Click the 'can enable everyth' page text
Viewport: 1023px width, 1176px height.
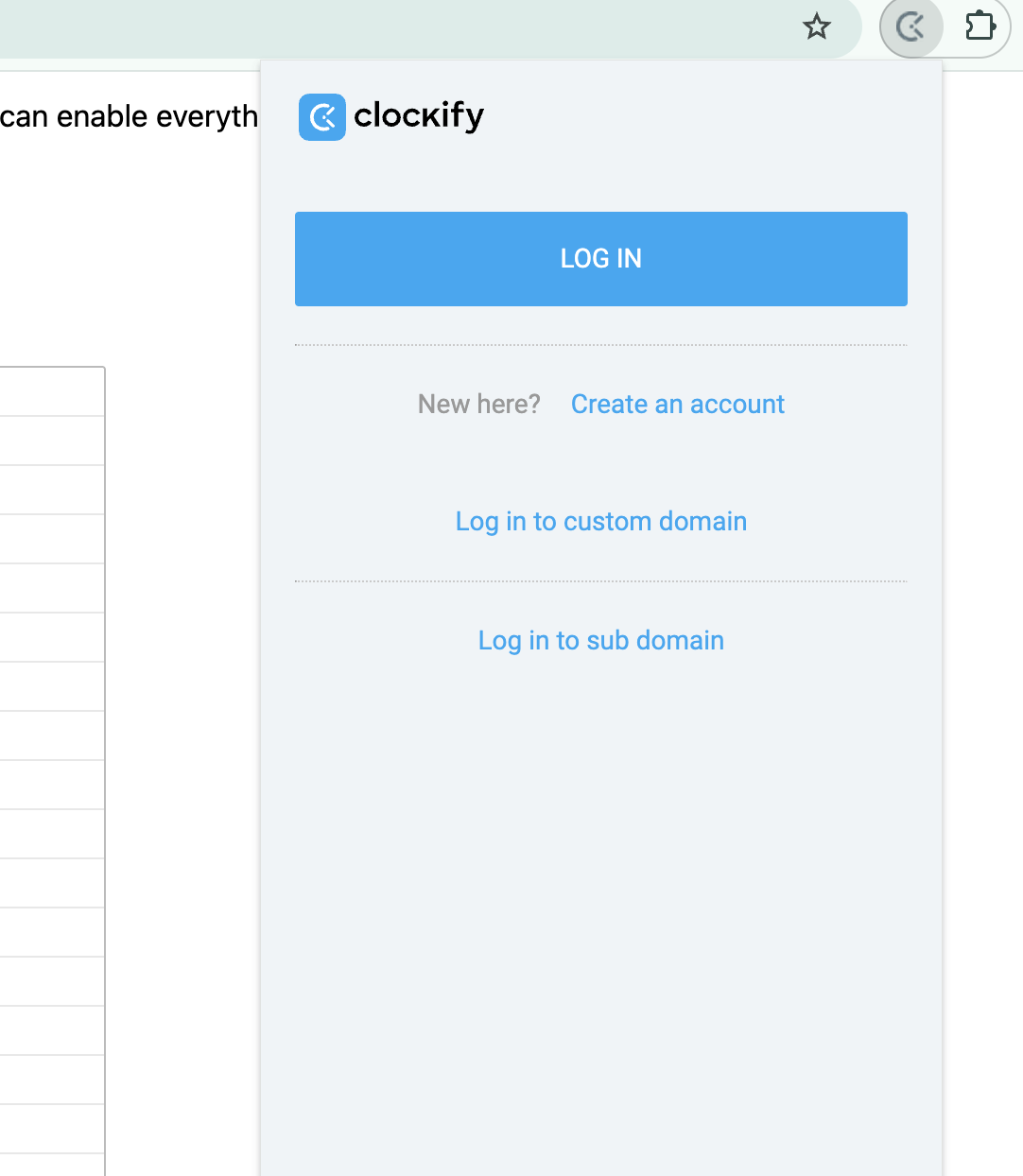(x=129, y=116)
